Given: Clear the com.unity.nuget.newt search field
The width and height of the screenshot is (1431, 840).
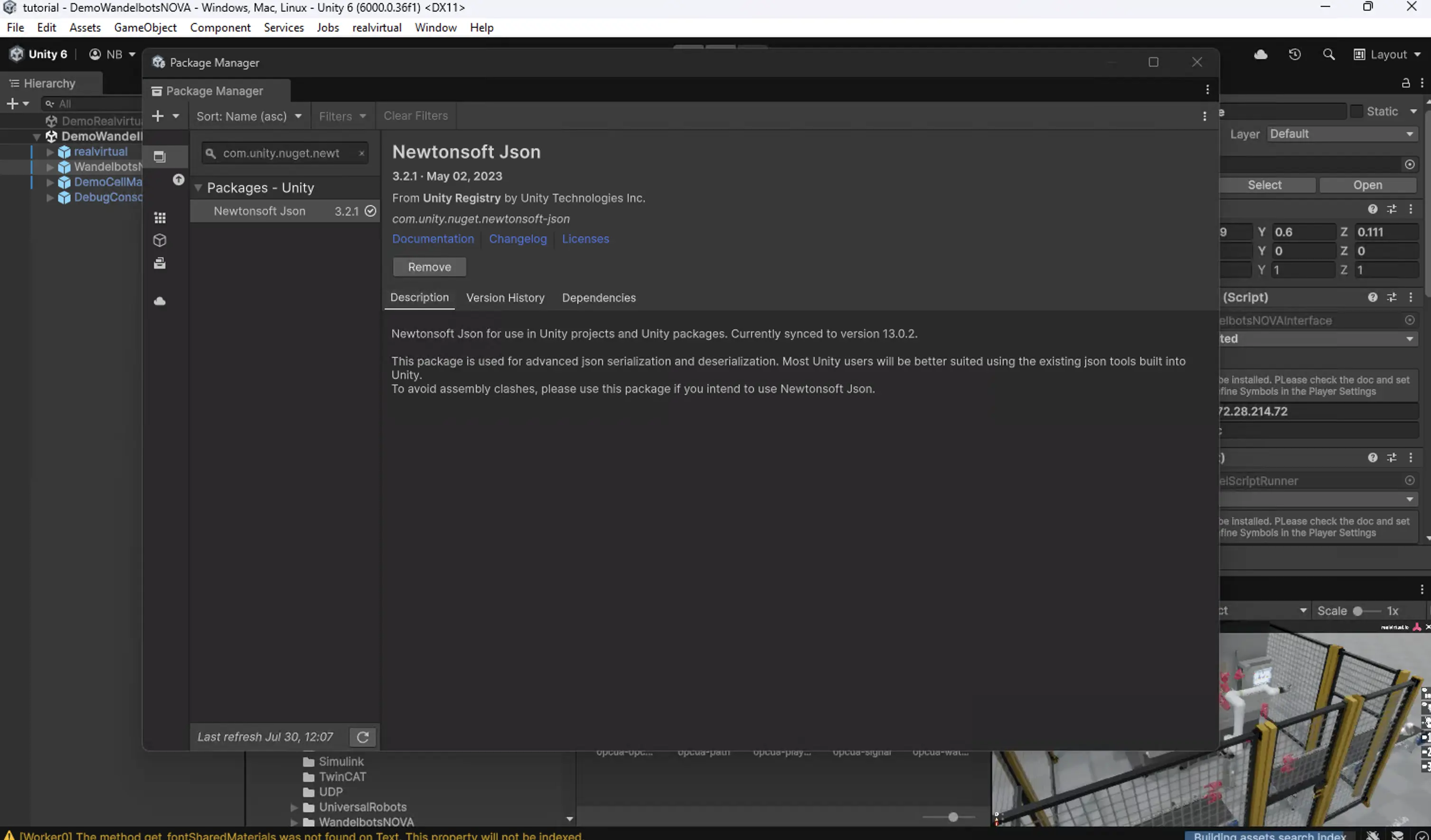Looking at the screenshot, I should click(x=361, y=153).
